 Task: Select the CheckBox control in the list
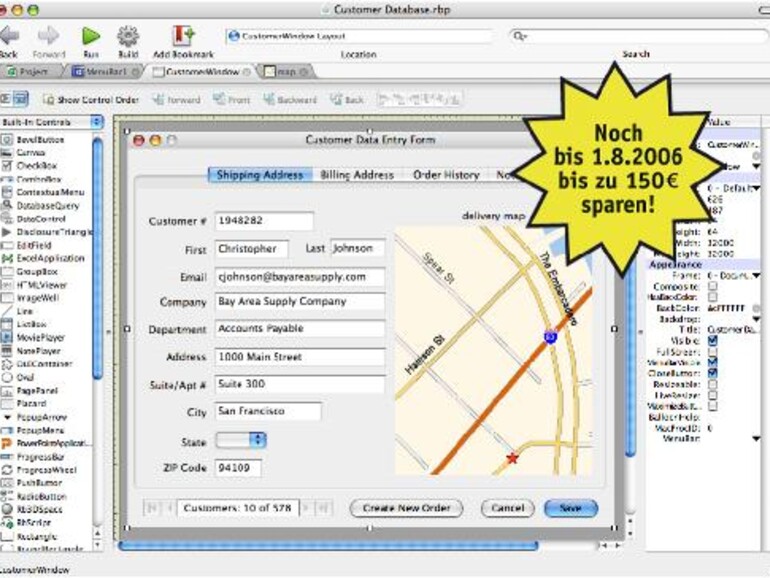pyautogui.click(x=37, y=166)
